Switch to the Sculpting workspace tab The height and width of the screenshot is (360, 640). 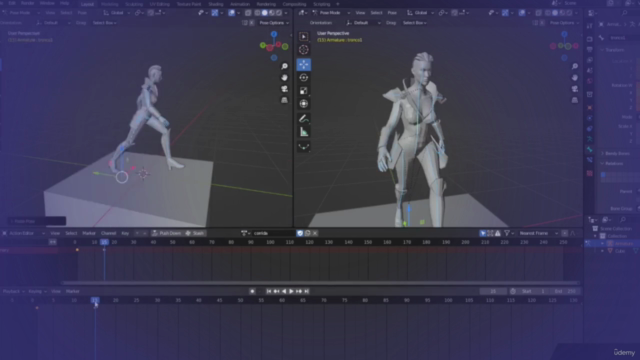134,4
